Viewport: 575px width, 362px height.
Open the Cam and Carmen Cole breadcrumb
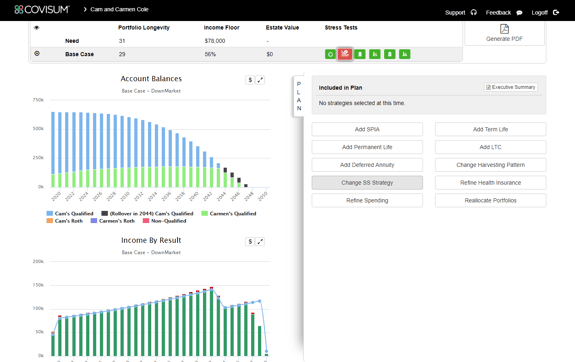click(x=119, y=10)
